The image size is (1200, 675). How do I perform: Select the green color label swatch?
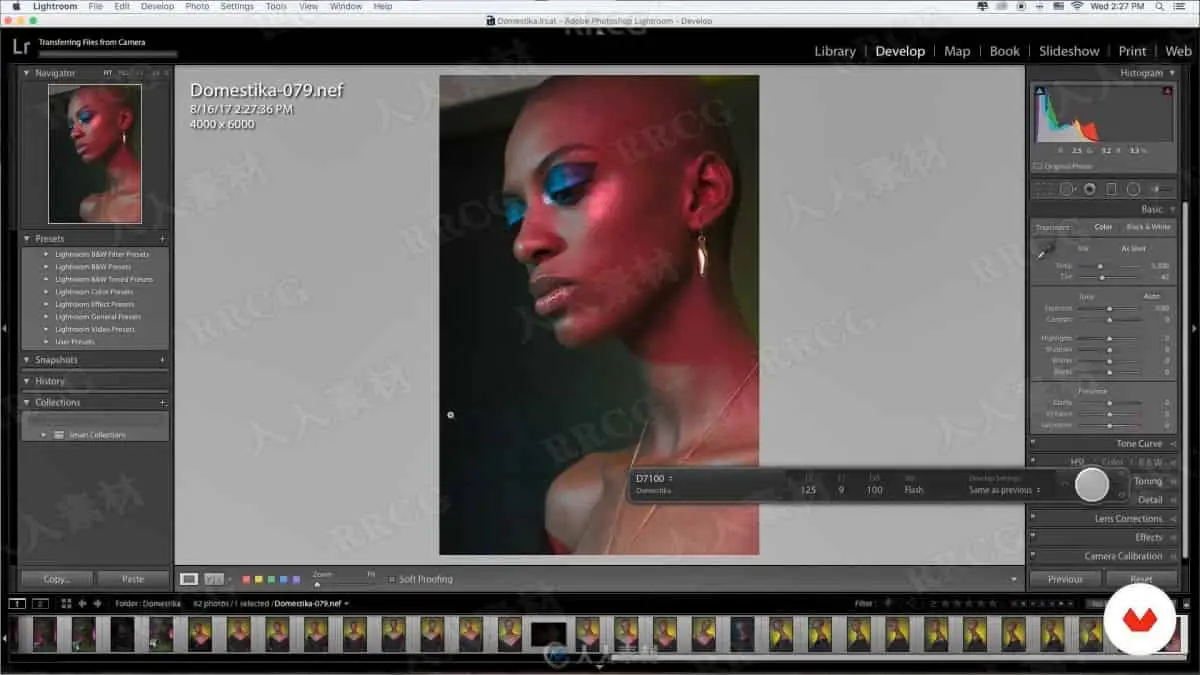(x=270, y=579)
